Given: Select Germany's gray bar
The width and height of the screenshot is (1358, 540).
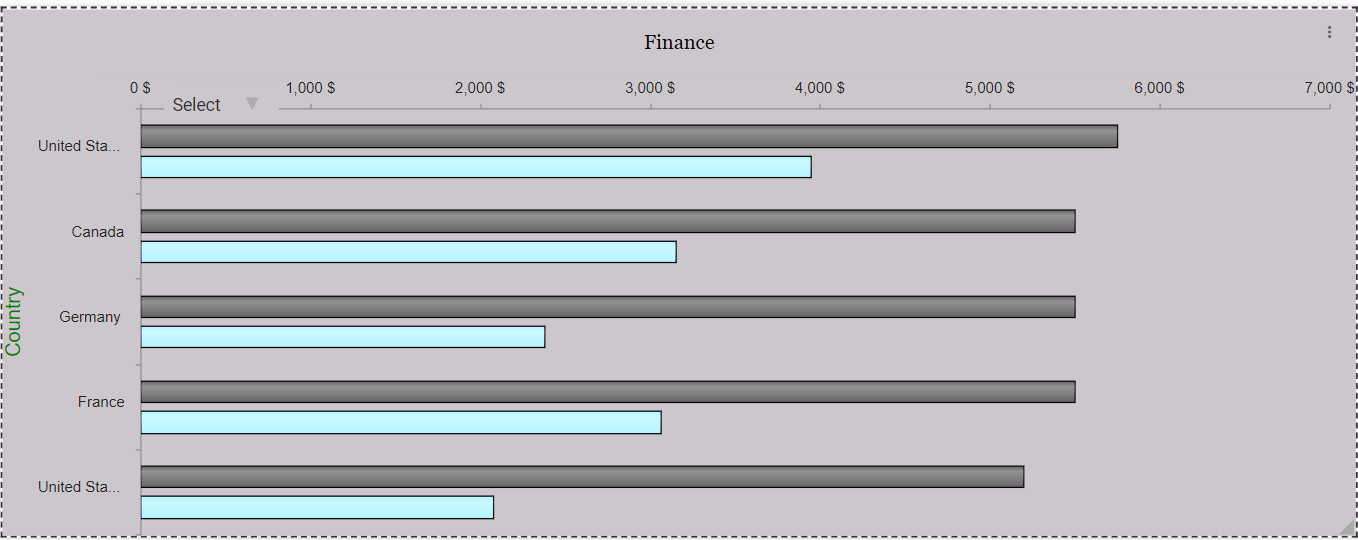Looking at the screenshot, I should [x=607, y=307].
